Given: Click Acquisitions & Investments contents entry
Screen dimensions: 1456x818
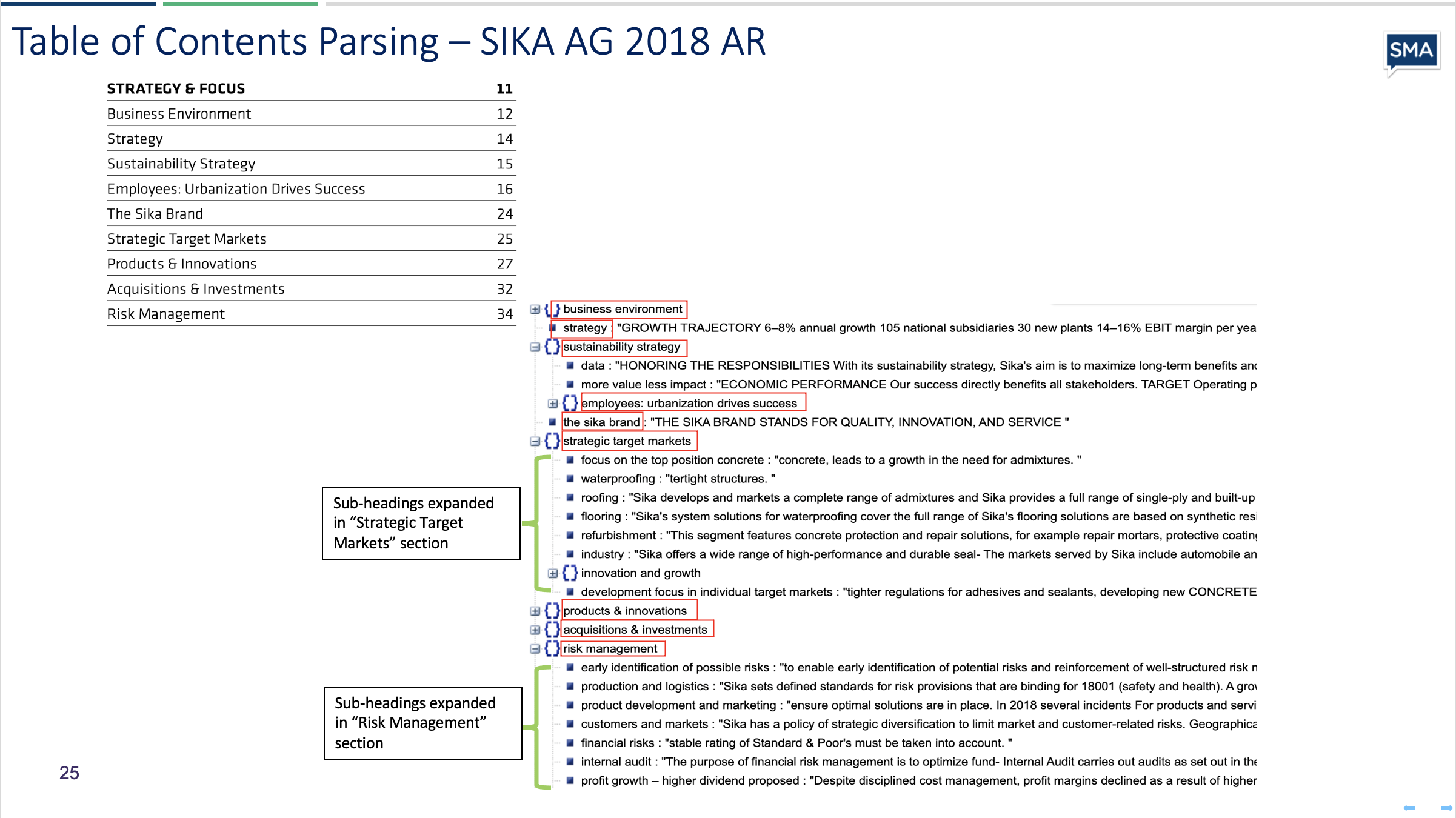Looking at the screenshot, I should point(196,289).
